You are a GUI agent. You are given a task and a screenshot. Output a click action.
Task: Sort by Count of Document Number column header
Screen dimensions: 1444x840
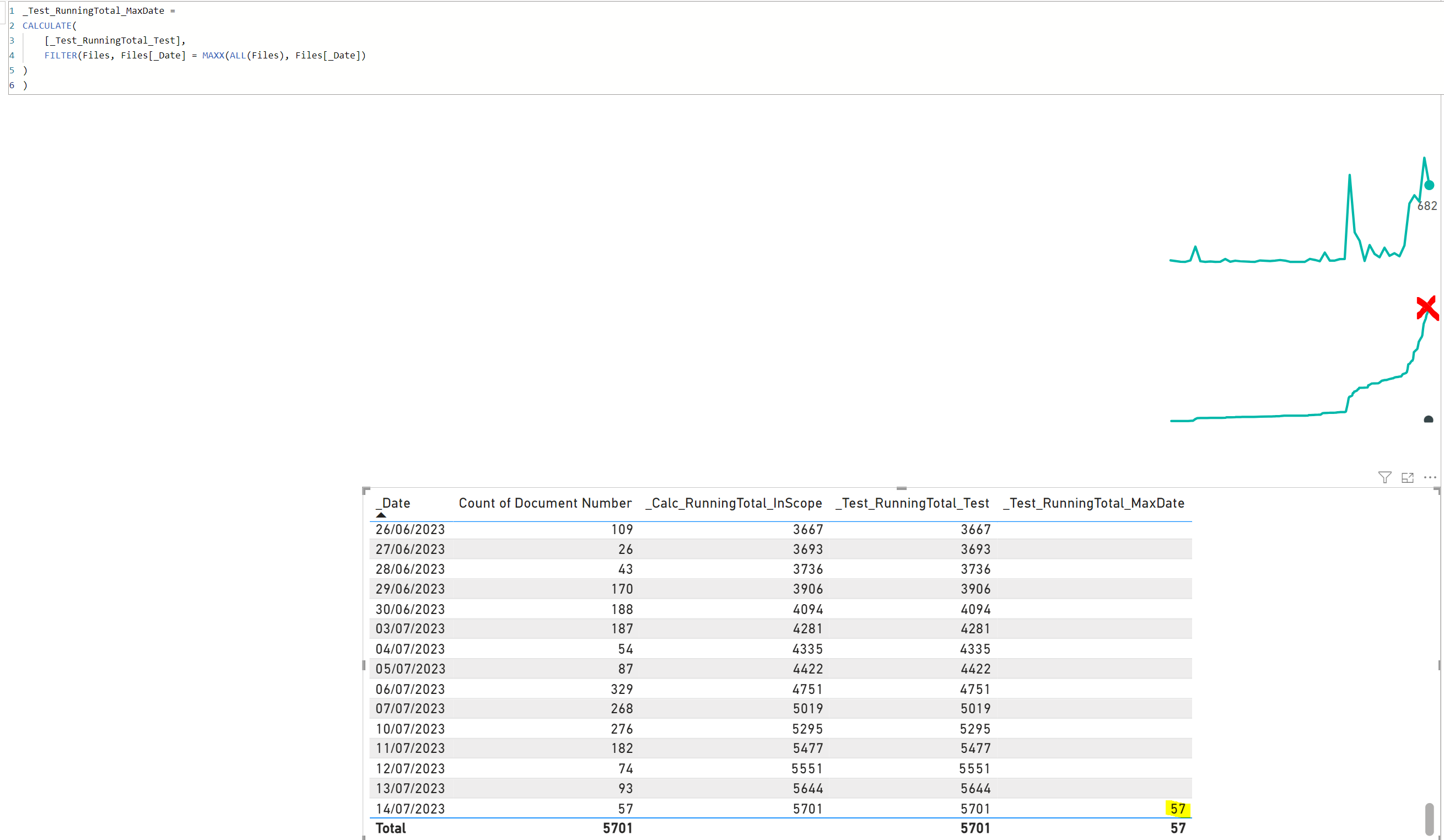coord(545,503)
